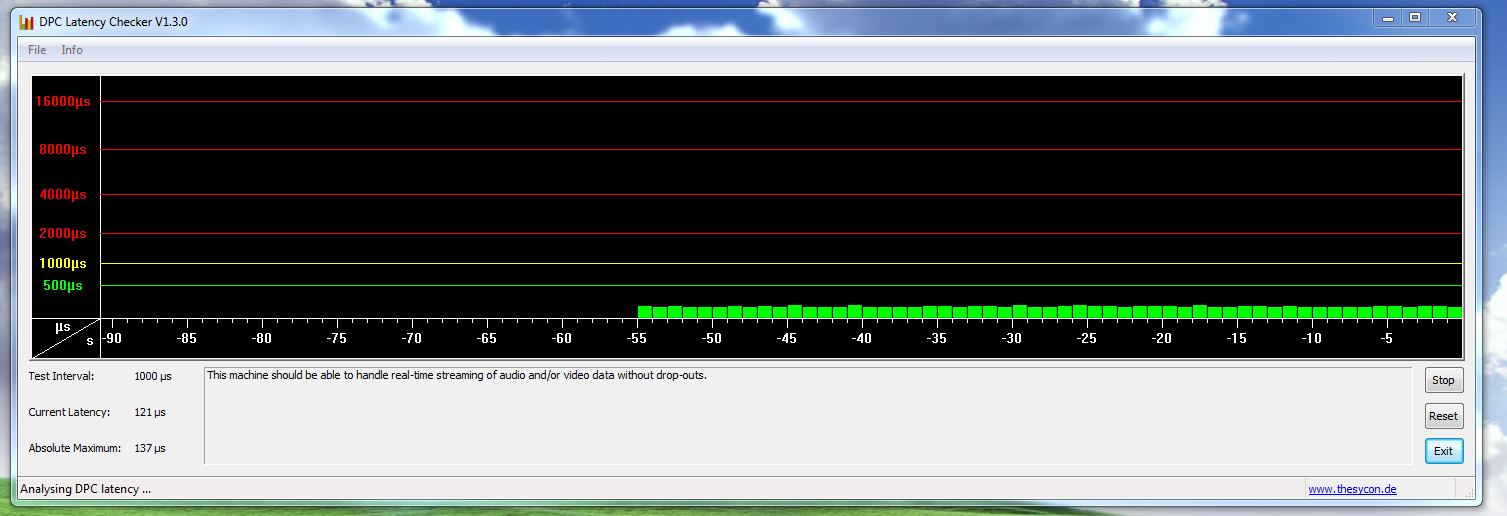Click the -5 time axis label
The width and height of the screenshot is (1507, 516).
[1386, 339]
